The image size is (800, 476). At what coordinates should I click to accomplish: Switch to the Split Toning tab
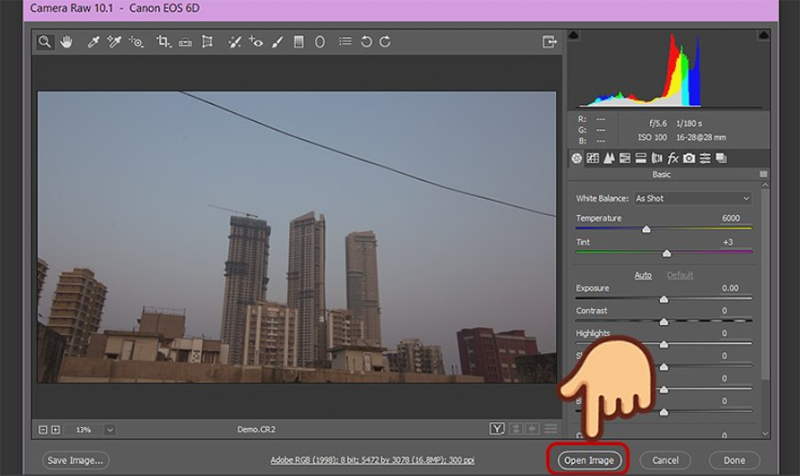pos(641,158)
